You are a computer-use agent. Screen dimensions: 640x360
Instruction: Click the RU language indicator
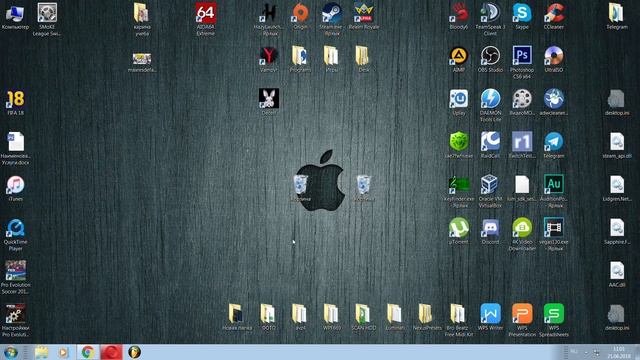click(574, 352)
